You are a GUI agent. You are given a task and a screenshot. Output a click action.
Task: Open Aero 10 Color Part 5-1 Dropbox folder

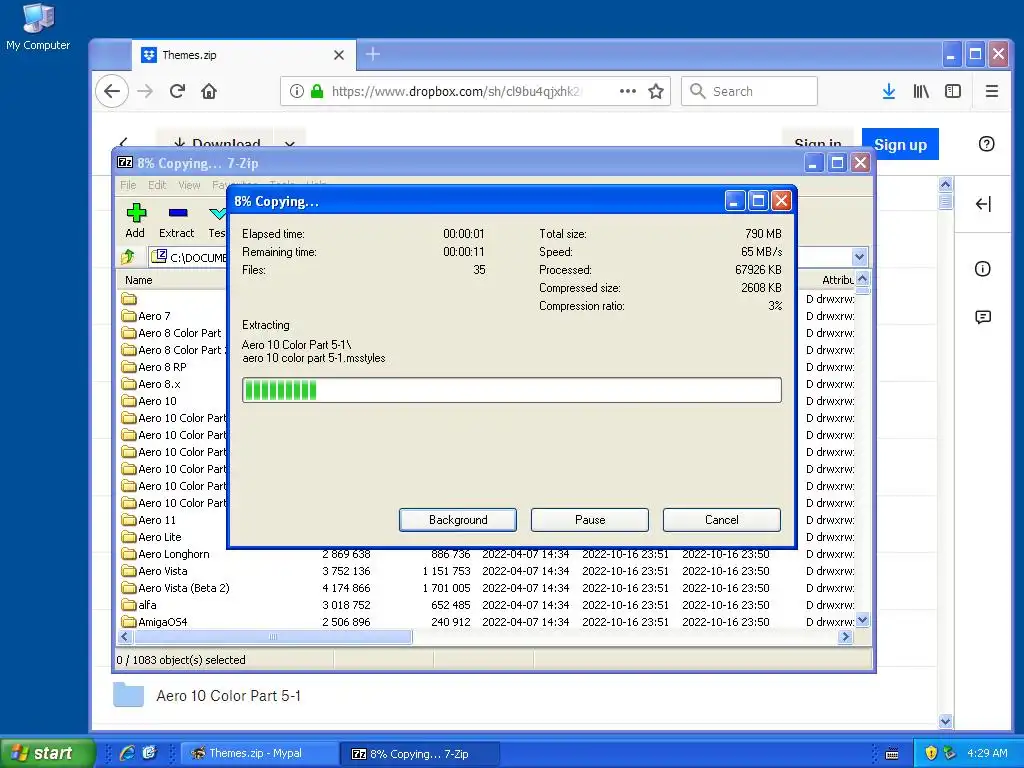[229, 696]
